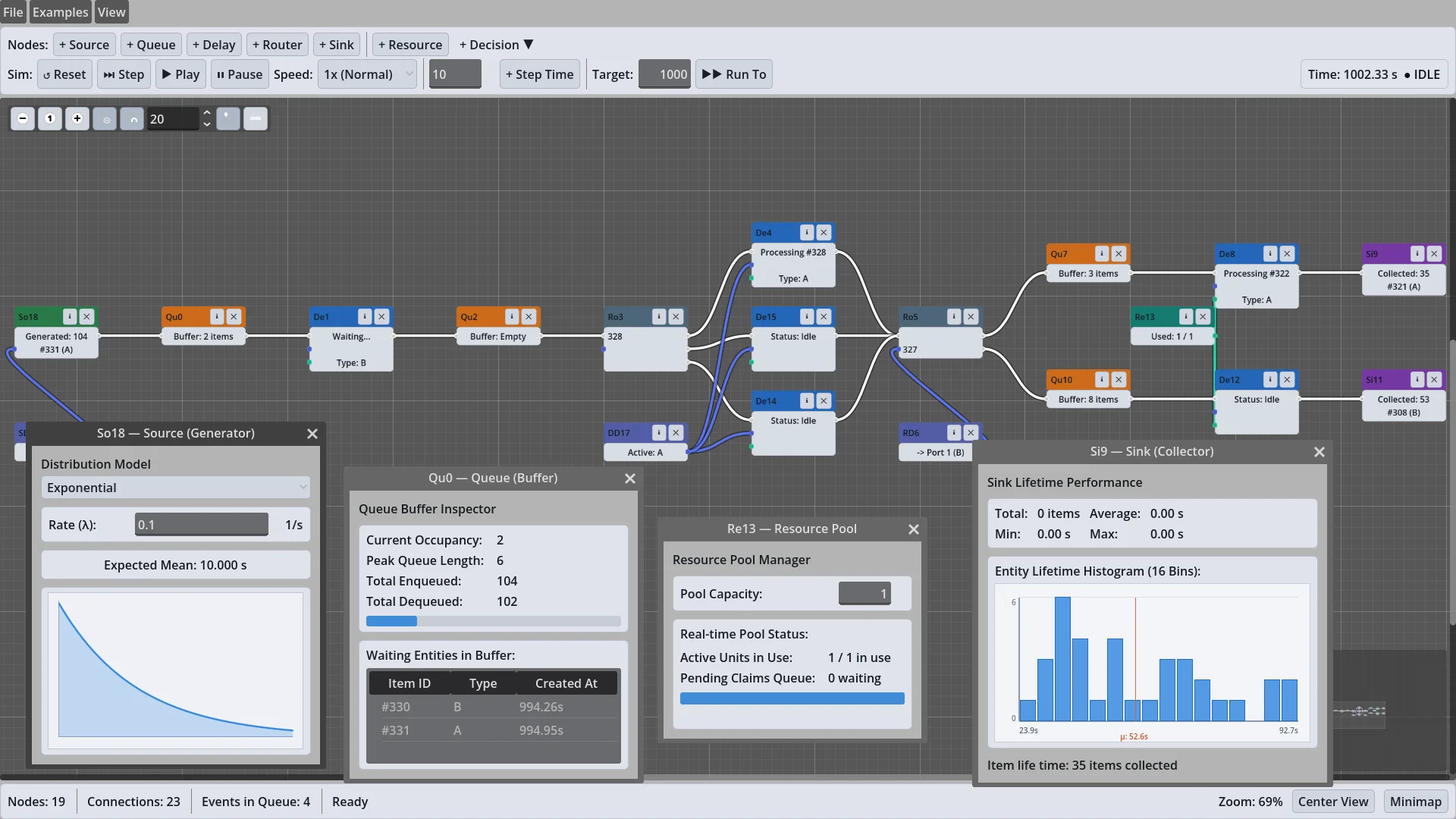Click the Pool Capacity value field
The width and height of the screenshot is (1456, 819).
tap(864, 594)
